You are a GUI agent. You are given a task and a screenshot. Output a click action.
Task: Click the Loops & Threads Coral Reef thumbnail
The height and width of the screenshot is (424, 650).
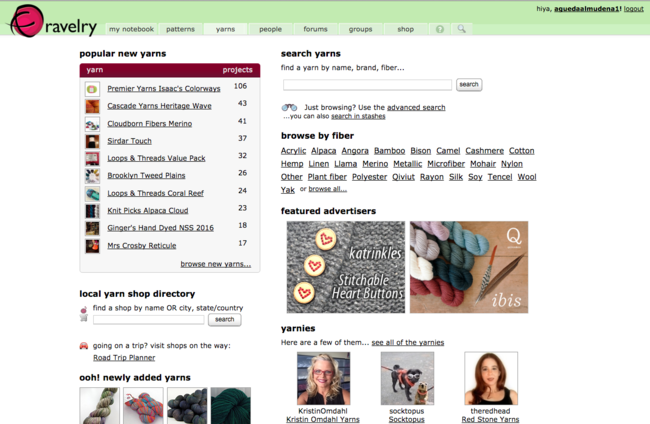point(92,194)
